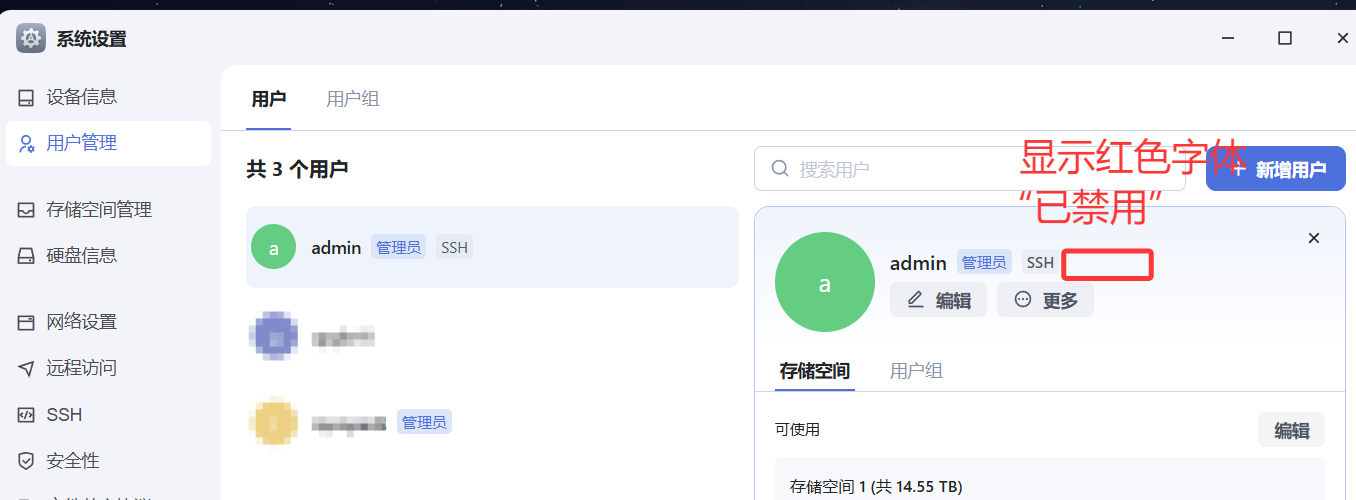Click the ellipsis icon on 更多 button

(x=1022, y=299)
